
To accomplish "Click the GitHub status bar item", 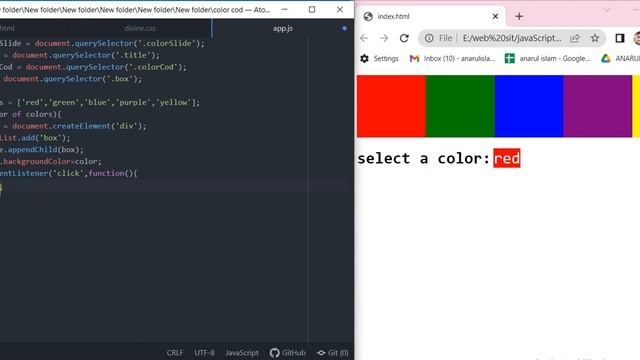I will click(288, 353).
